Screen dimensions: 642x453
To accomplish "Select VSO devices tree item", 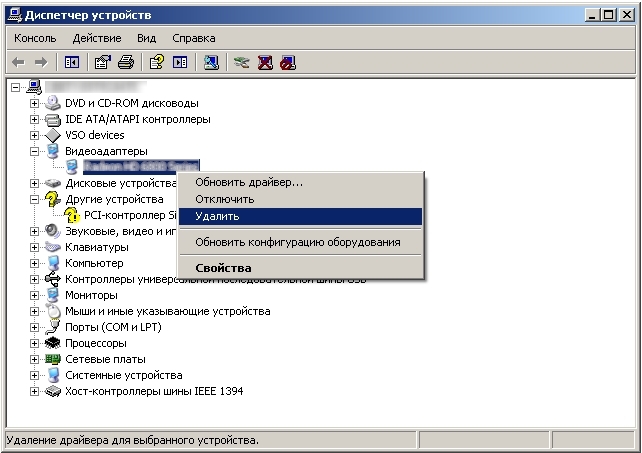I will [95, 135].
